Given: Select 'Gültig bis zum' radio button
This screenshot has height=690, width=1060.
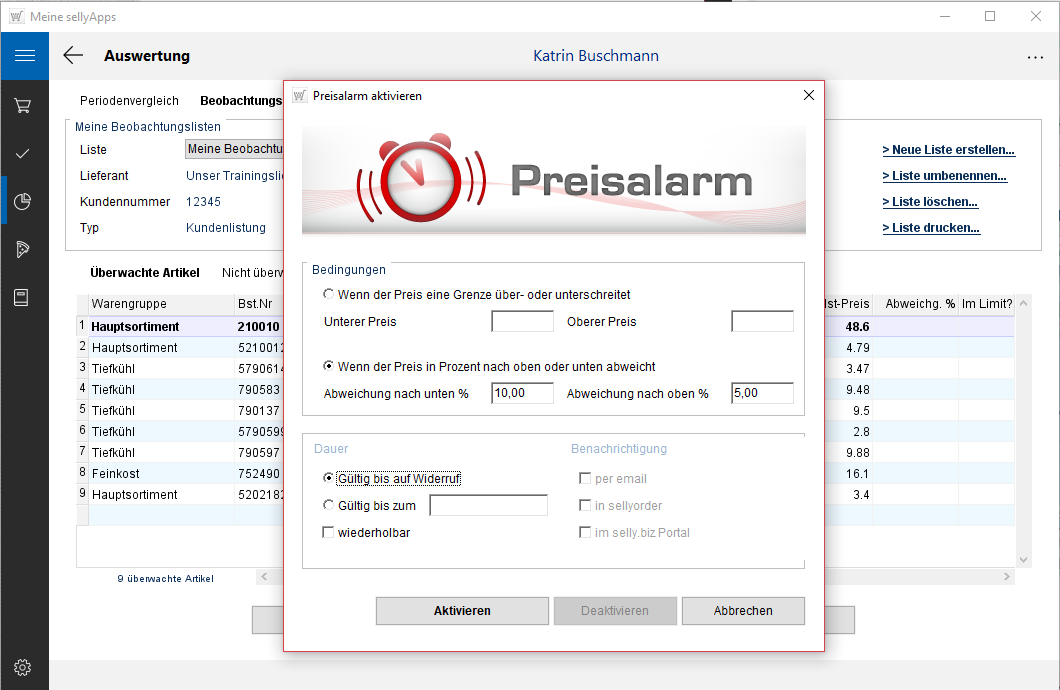Looking at the screenshot, I should [330, 506].
